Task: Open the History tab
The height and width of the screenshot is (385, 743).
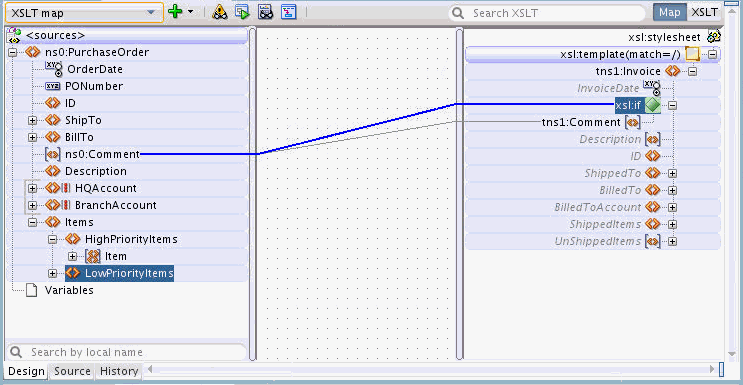Action: (x=119, y=371)
